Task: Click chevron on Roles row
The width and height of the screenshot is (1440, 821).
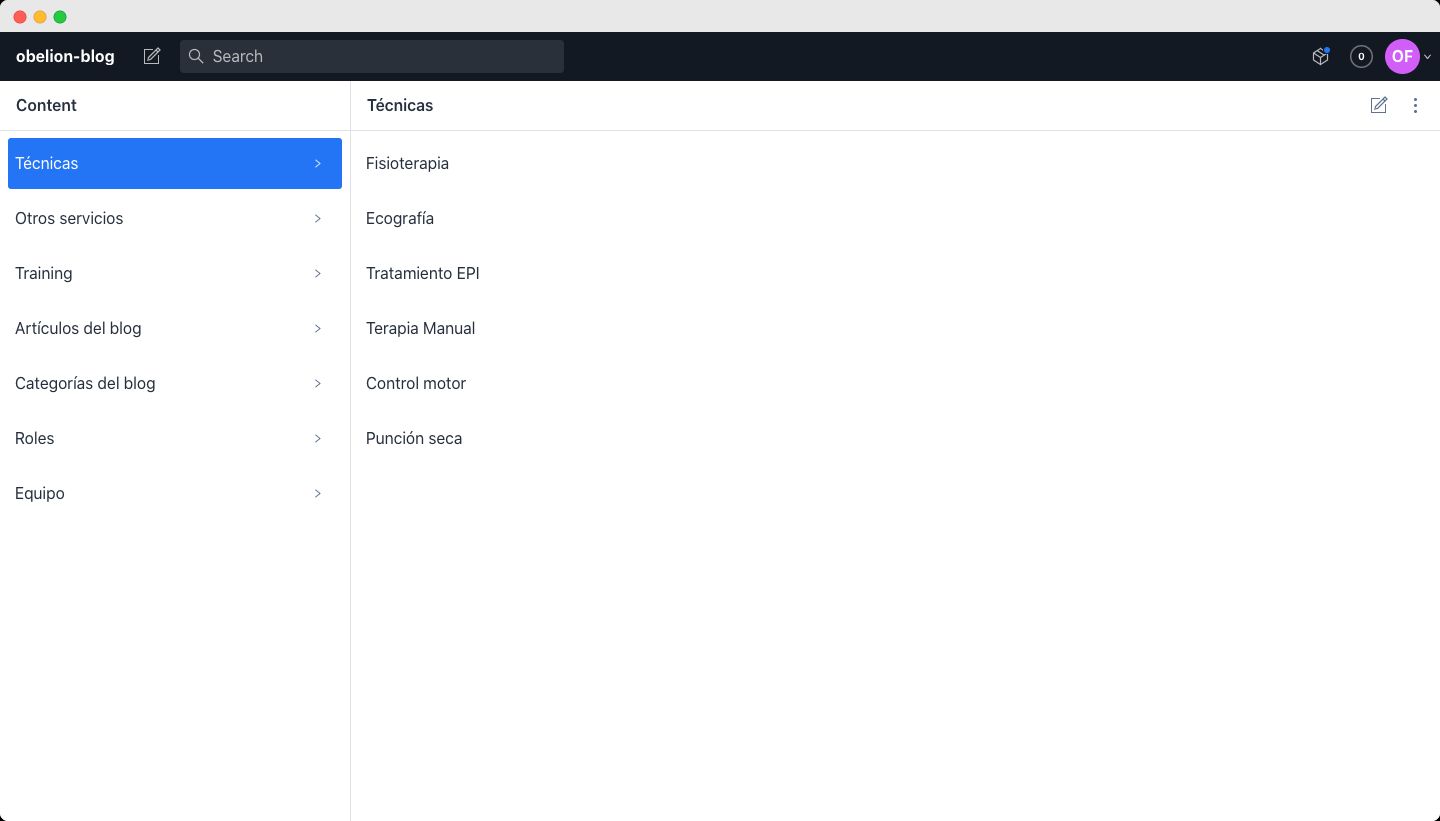Action: click(x=318, y=438)
